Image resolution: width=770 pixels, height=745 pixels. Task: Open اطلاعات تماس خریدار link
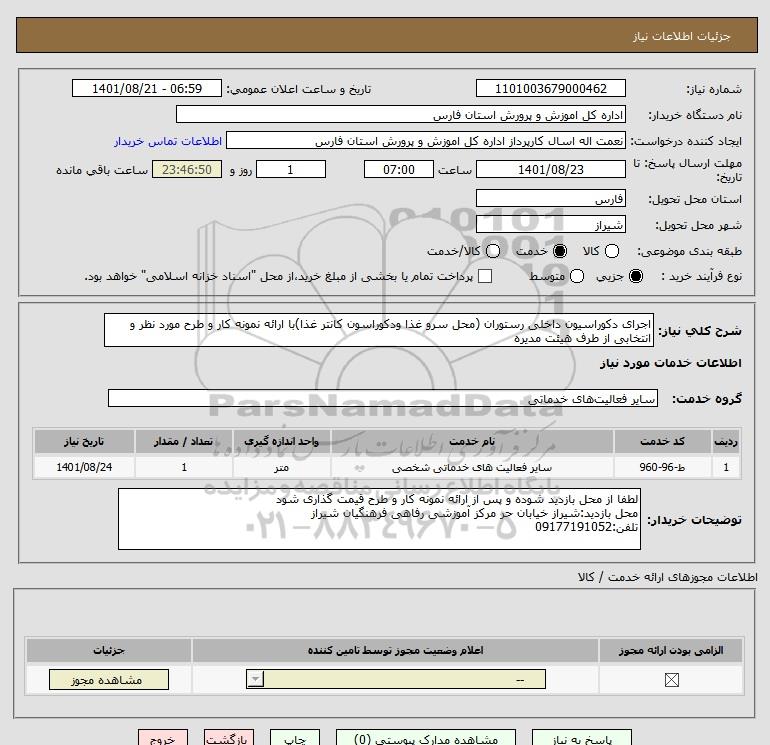(x=168, y=141)
